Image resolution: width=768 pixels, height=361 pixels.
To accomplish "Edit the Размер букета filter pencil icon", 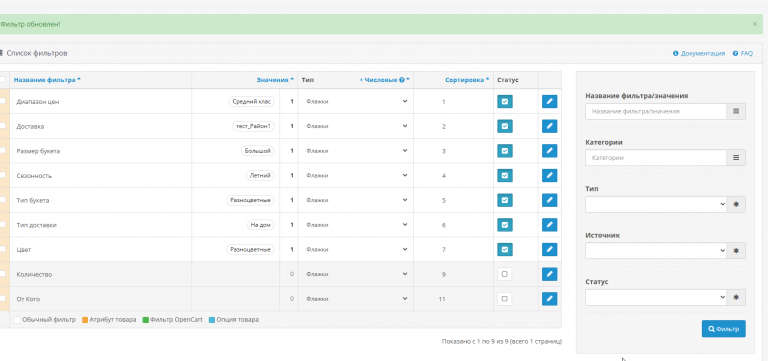I will 549,151.
